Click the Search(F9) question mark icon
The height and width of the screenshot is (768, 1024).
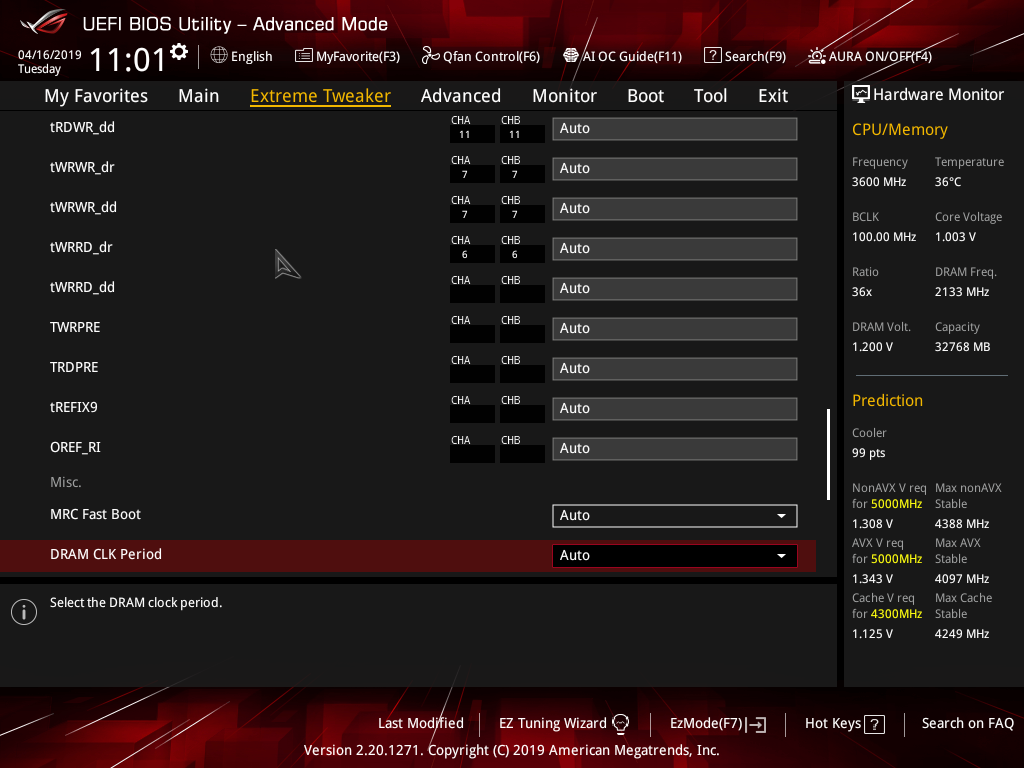pos(712,56)
